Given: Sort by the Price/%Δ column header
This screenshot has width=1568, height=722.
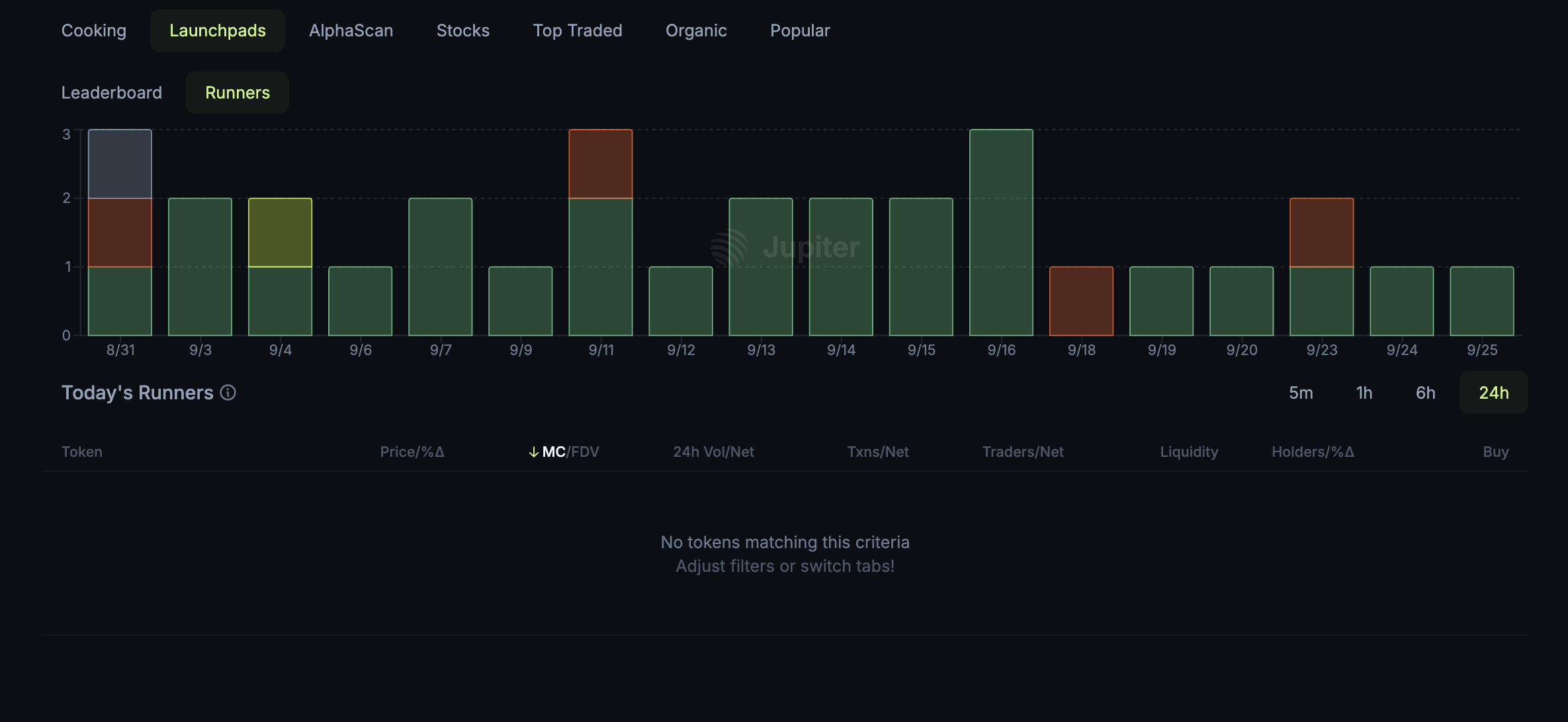Looking at the screenshot, I should coord(412,452).
